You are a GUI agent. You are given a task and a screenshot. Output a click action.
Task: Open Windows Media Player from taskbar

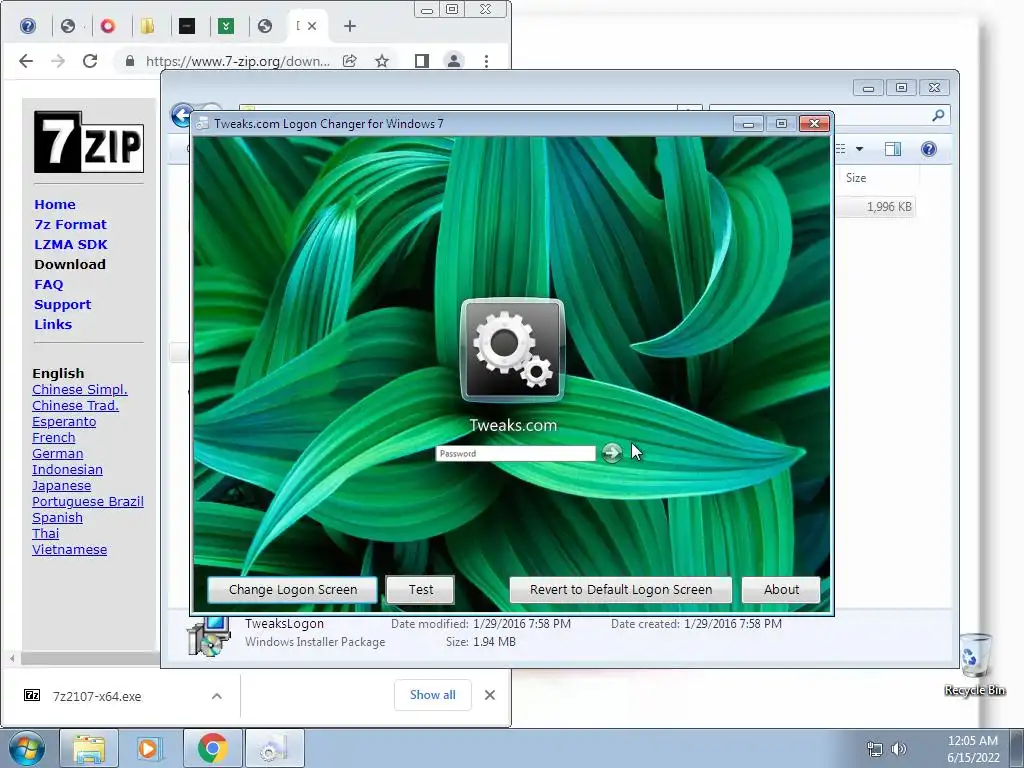click(x=149, y=748)
